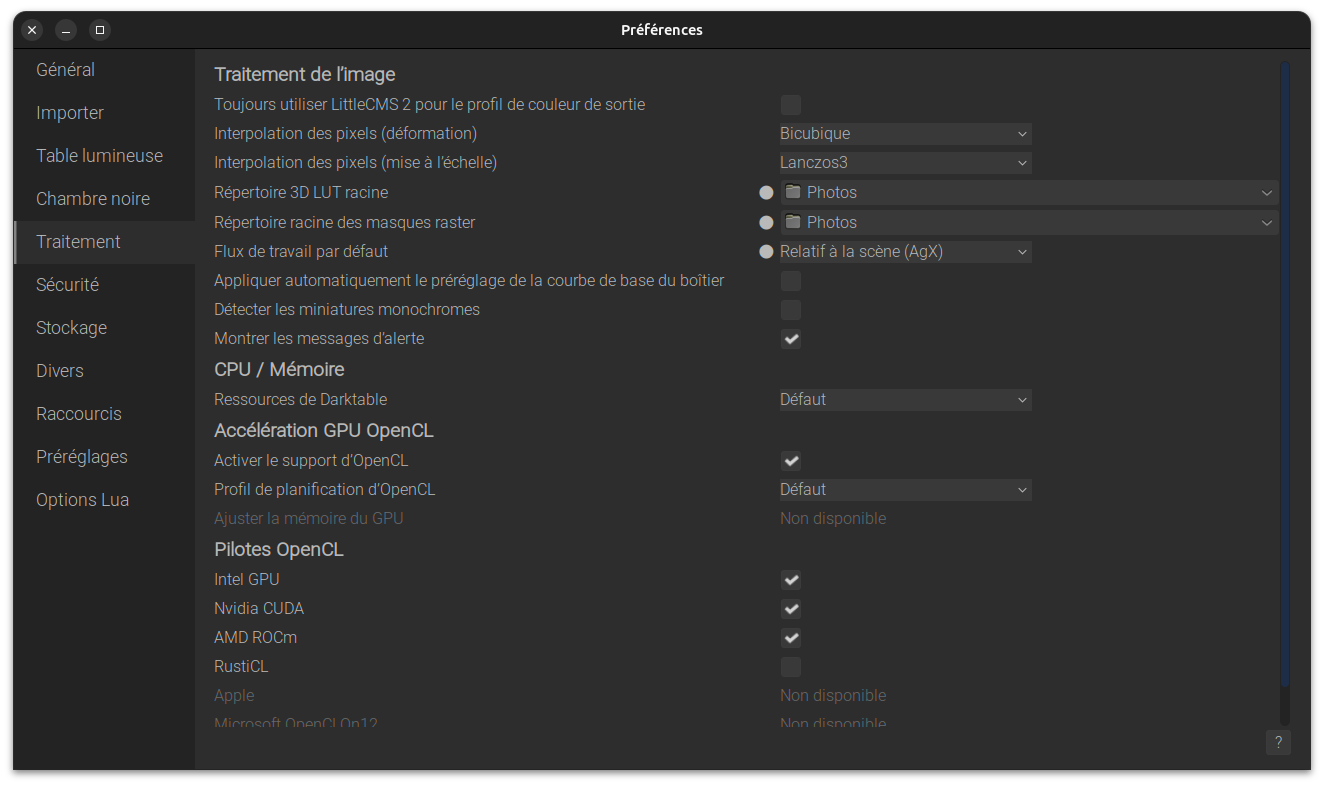This screenshot has height=786, width=1324.
Task: Open the Options Lua section
Action: coord(82,500)
